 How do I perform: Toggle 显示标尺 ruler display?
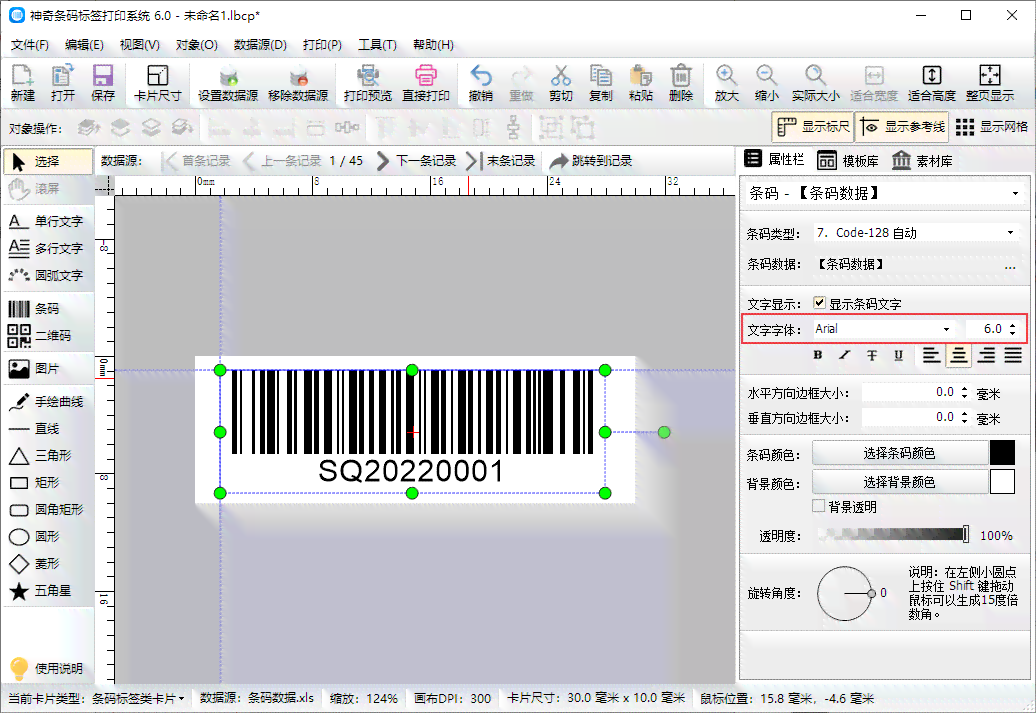pyautogui.click(x=813, y=127)
